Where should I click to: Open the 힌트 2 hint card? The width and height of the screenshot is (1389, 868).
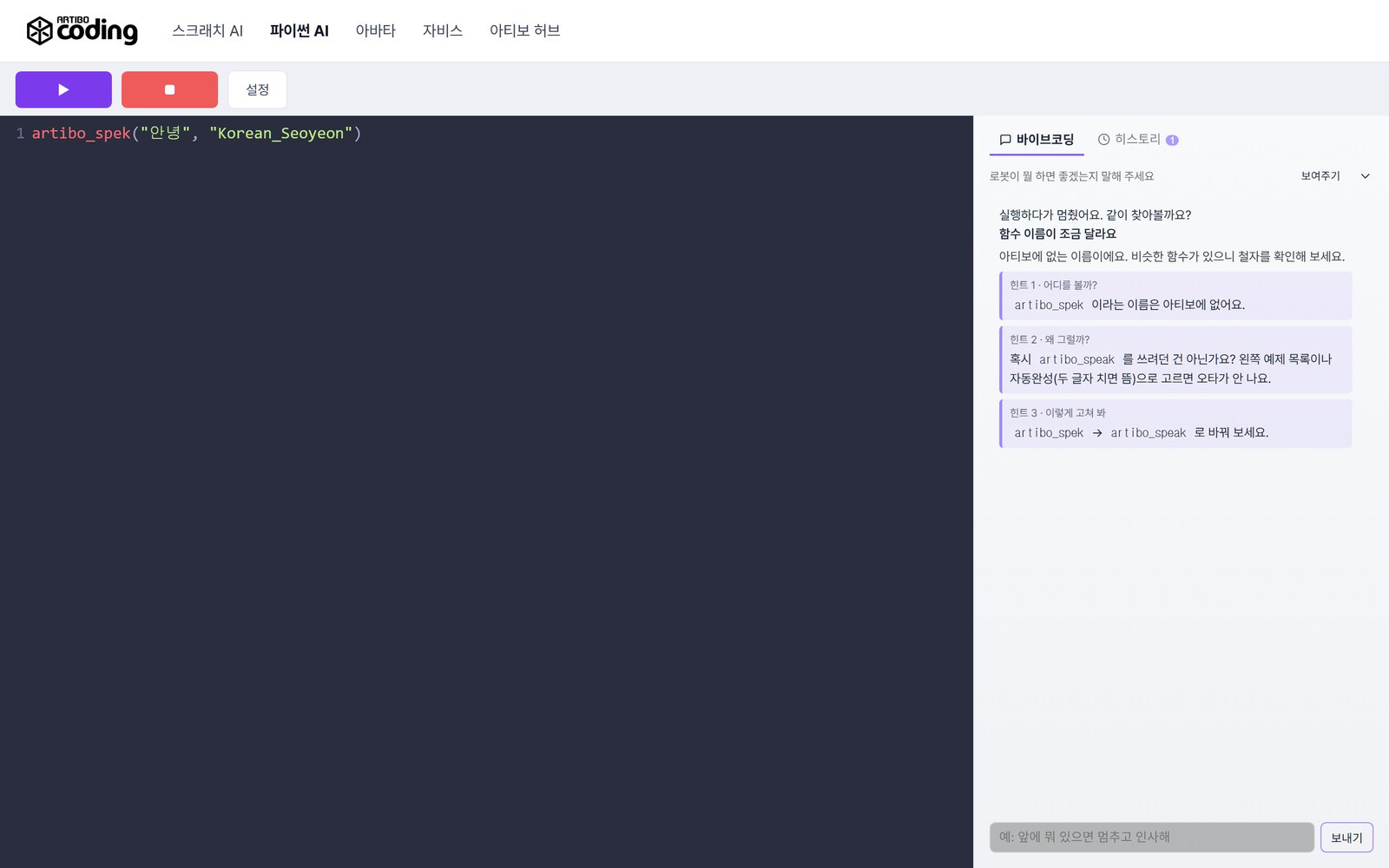[1175, 359]
